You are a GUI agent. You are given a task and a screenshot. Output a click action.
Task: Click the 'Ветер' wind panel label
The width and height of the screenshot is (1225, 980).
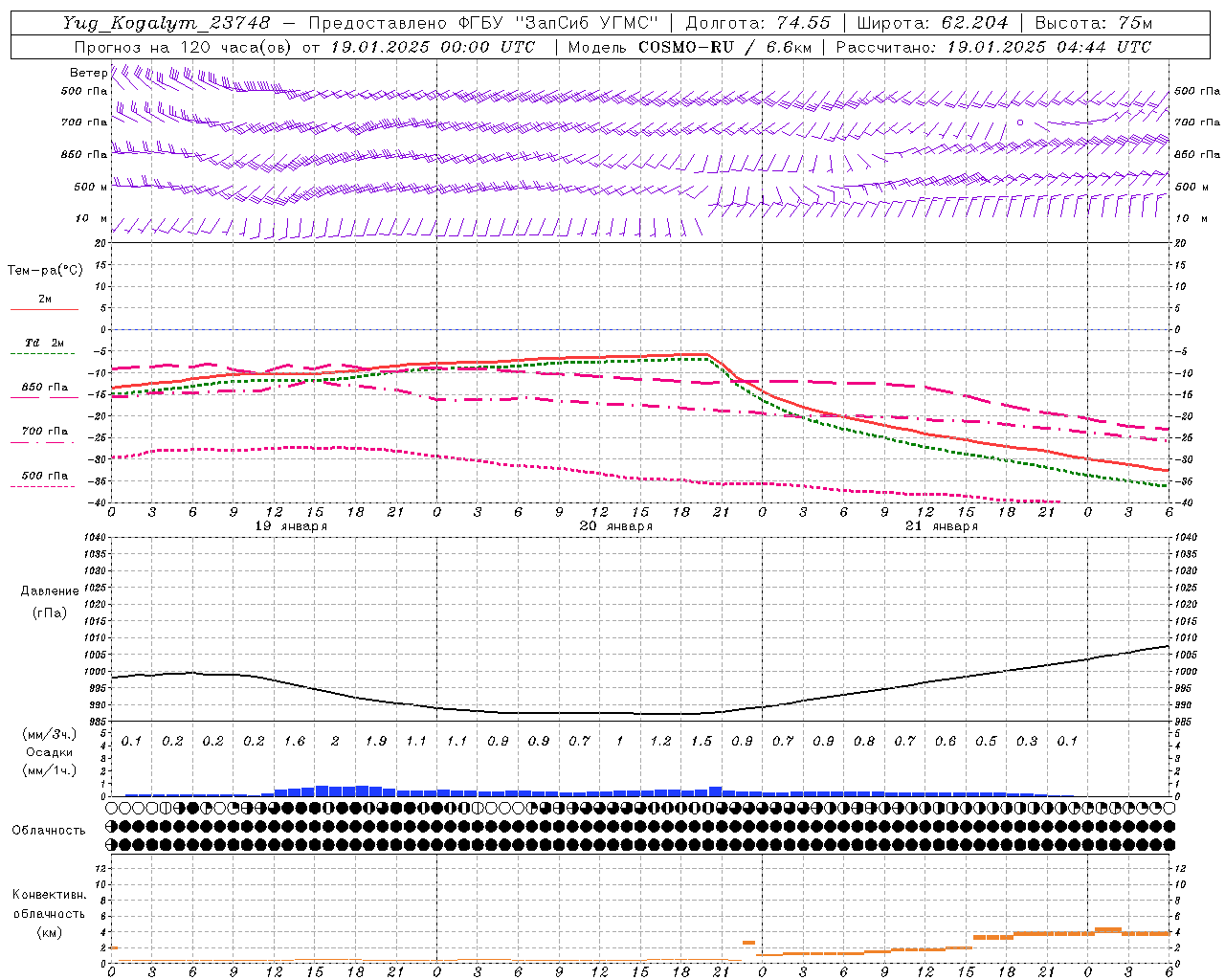tap(88, 73)
